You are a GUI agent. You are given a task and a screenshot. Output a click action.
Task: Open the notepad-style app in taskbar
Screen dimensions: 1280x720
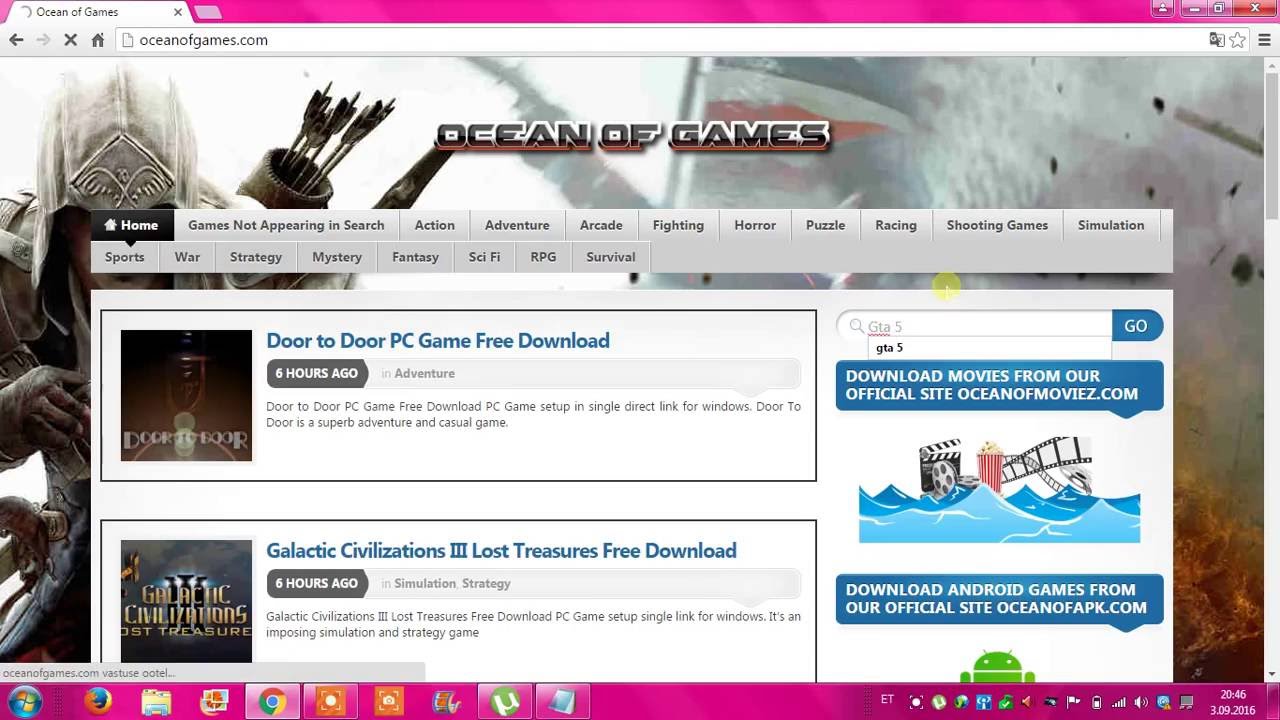point(563,702)
